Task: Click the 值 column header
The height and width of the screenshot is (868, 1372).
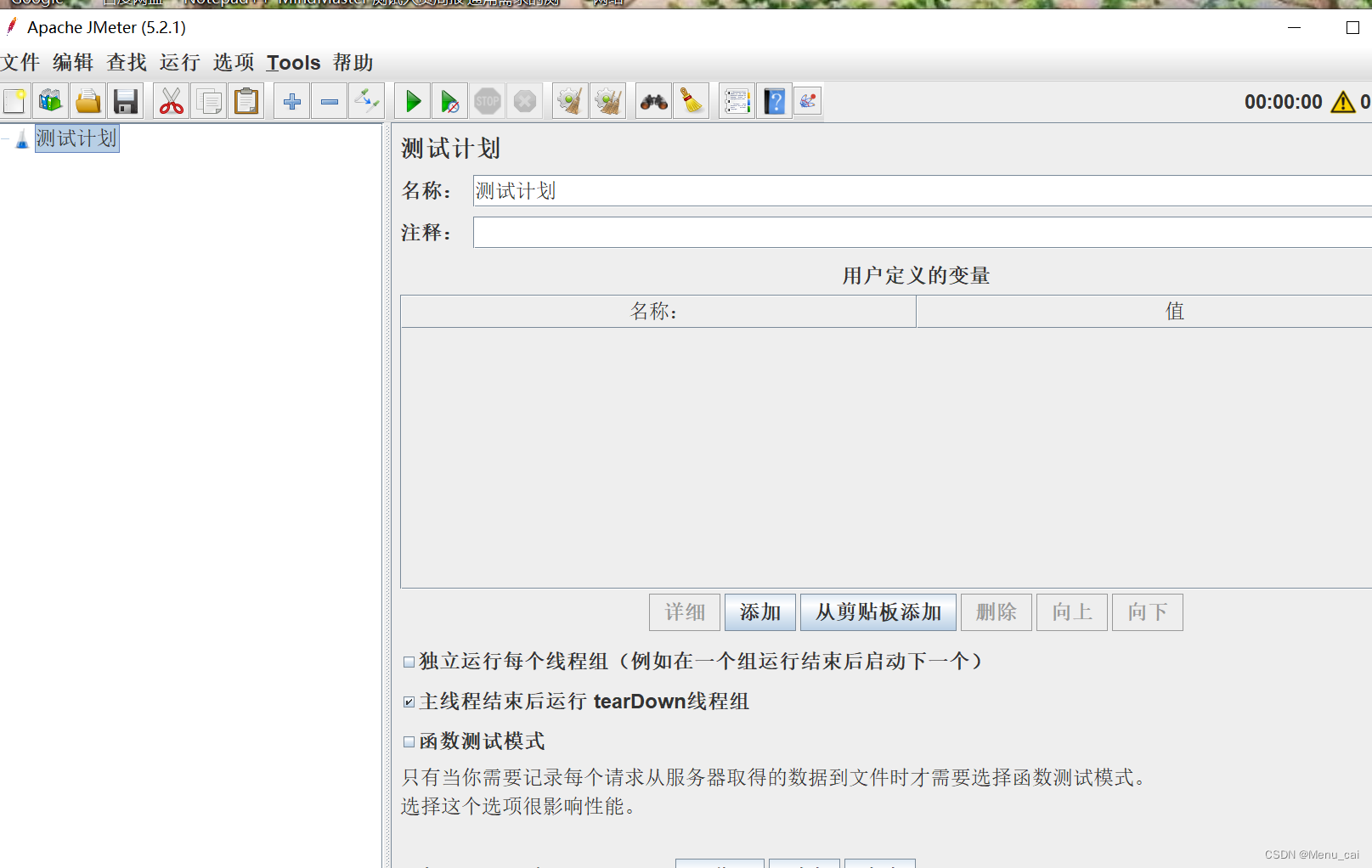Action: [1144, 312]
